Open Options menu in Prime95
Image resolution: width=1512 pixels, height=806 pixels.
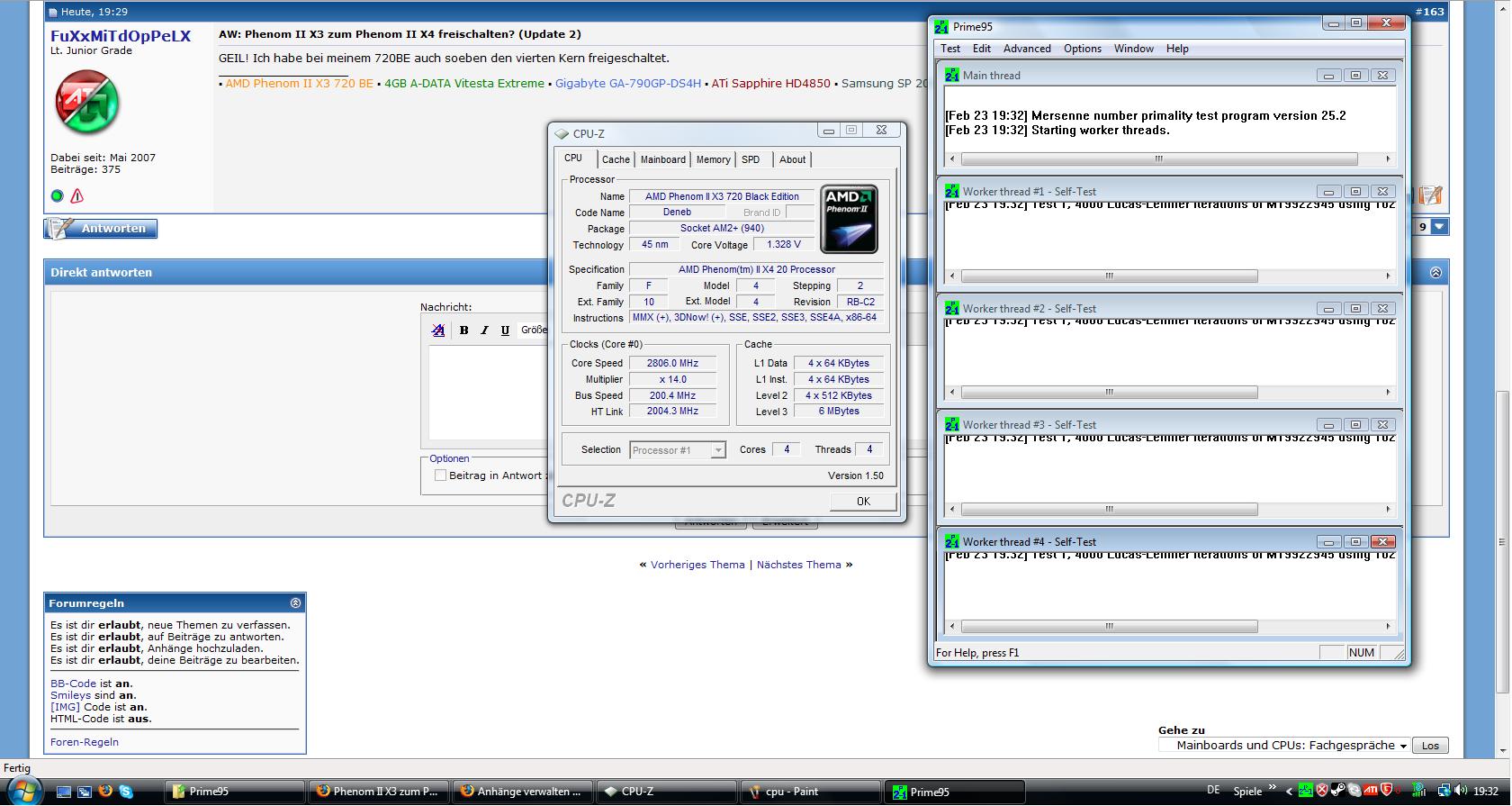(x=1083, y=49)
